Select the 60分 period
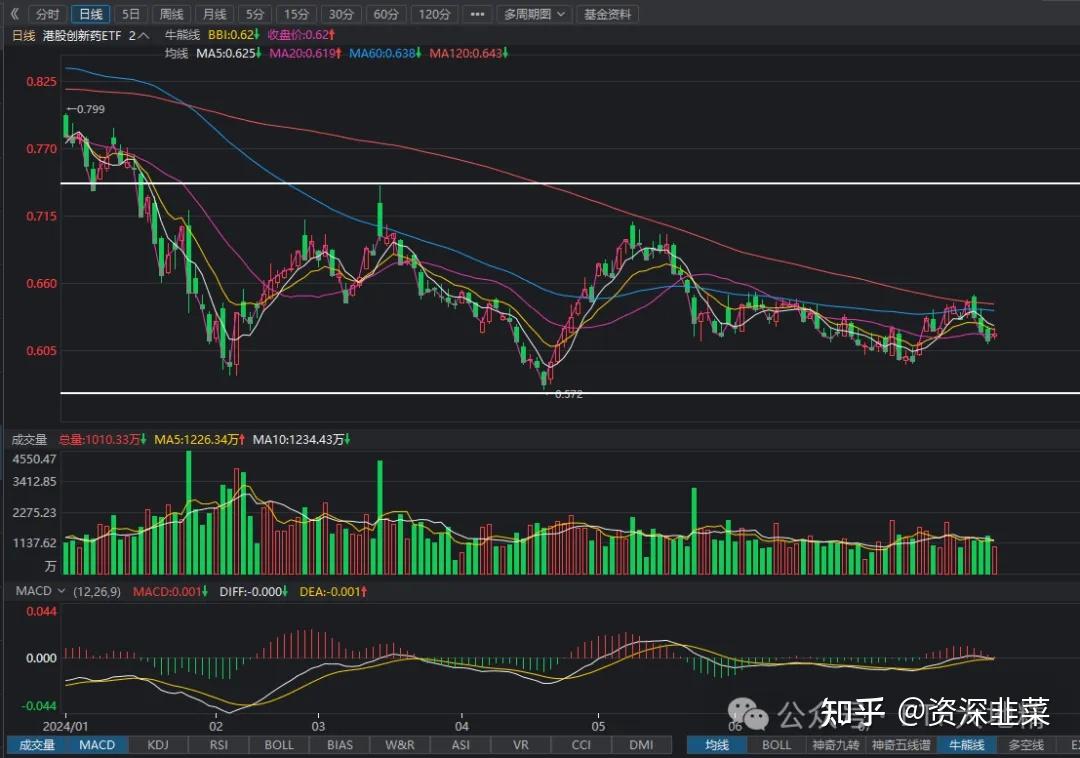 pos(385,14)
